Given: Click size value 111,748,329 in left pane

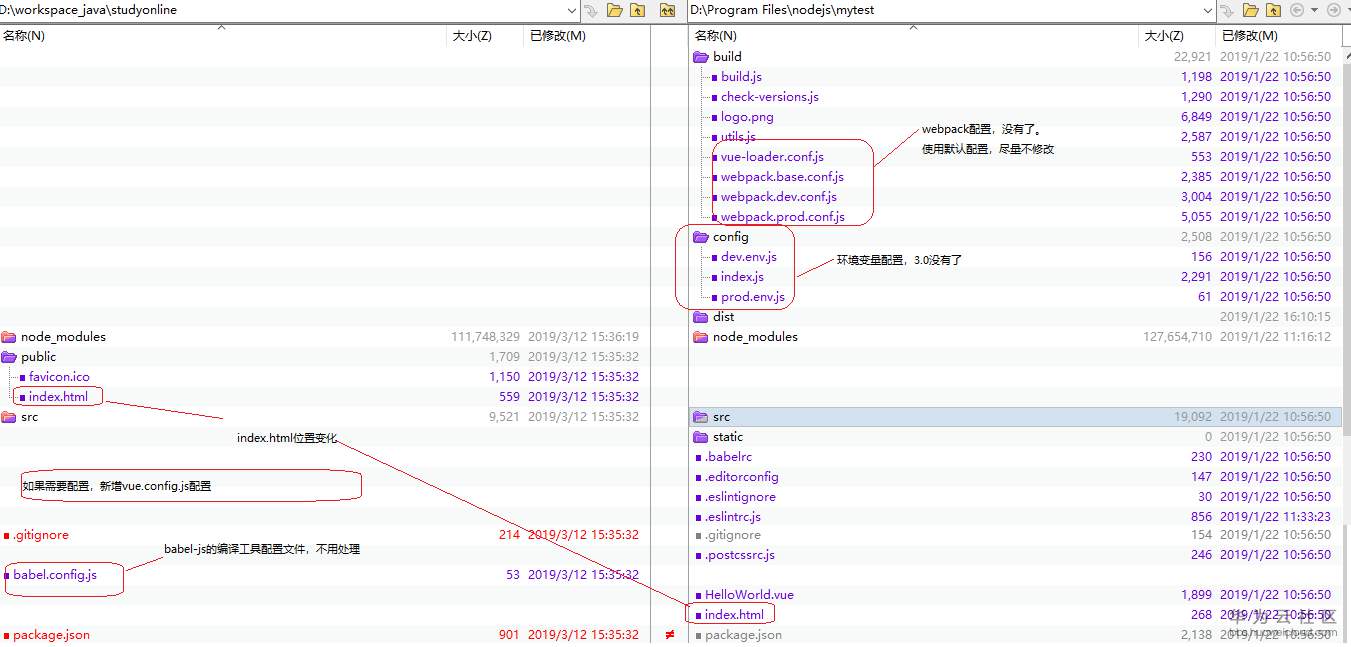Looking at the screenshot, I should 485,337.
